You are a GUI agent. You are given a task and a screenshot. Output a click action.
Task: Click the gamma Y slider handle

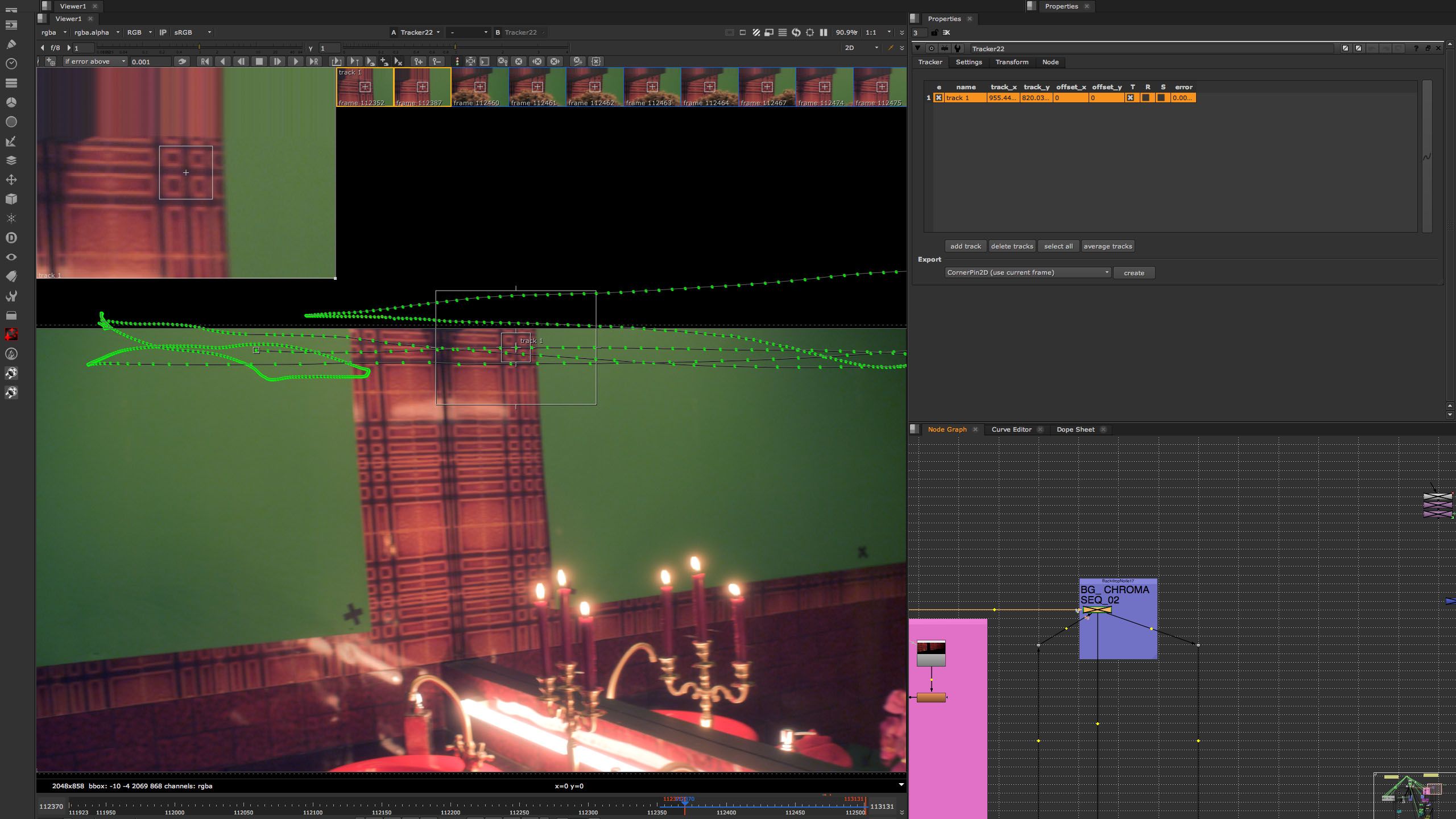455,47
